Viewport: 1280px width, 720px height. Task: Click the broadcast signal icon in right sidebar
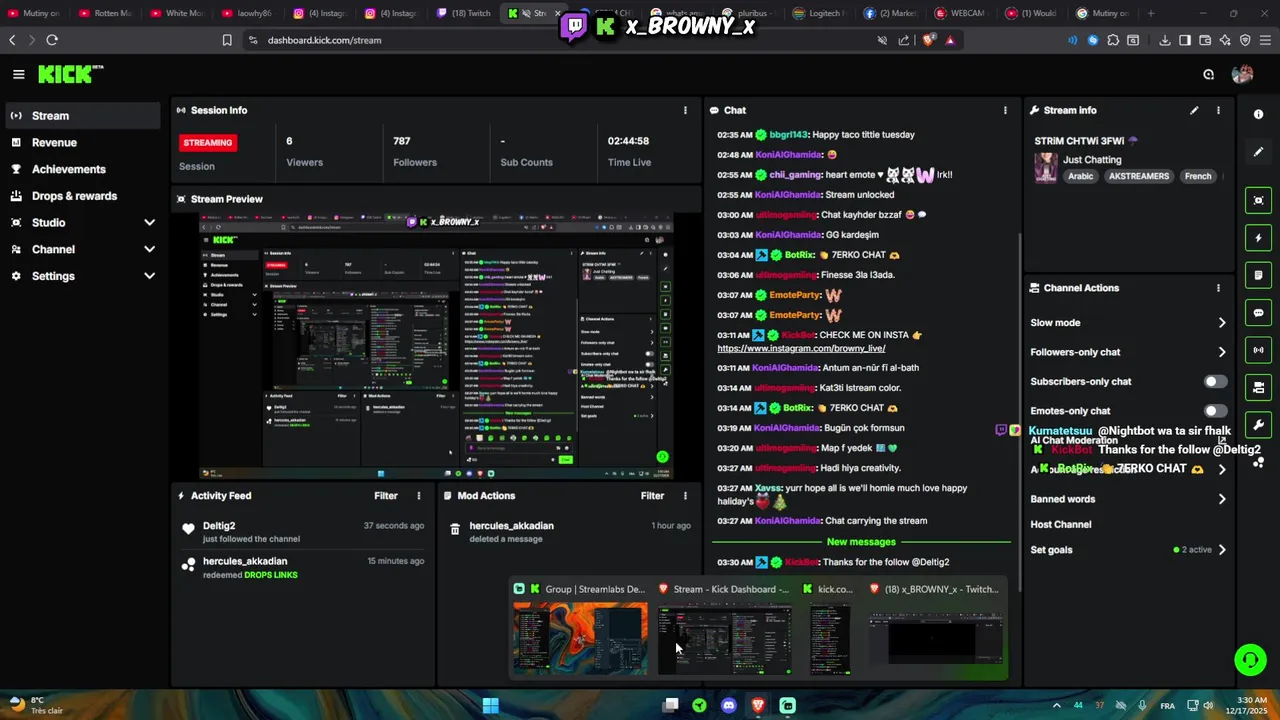click(x=1258, y=350)
